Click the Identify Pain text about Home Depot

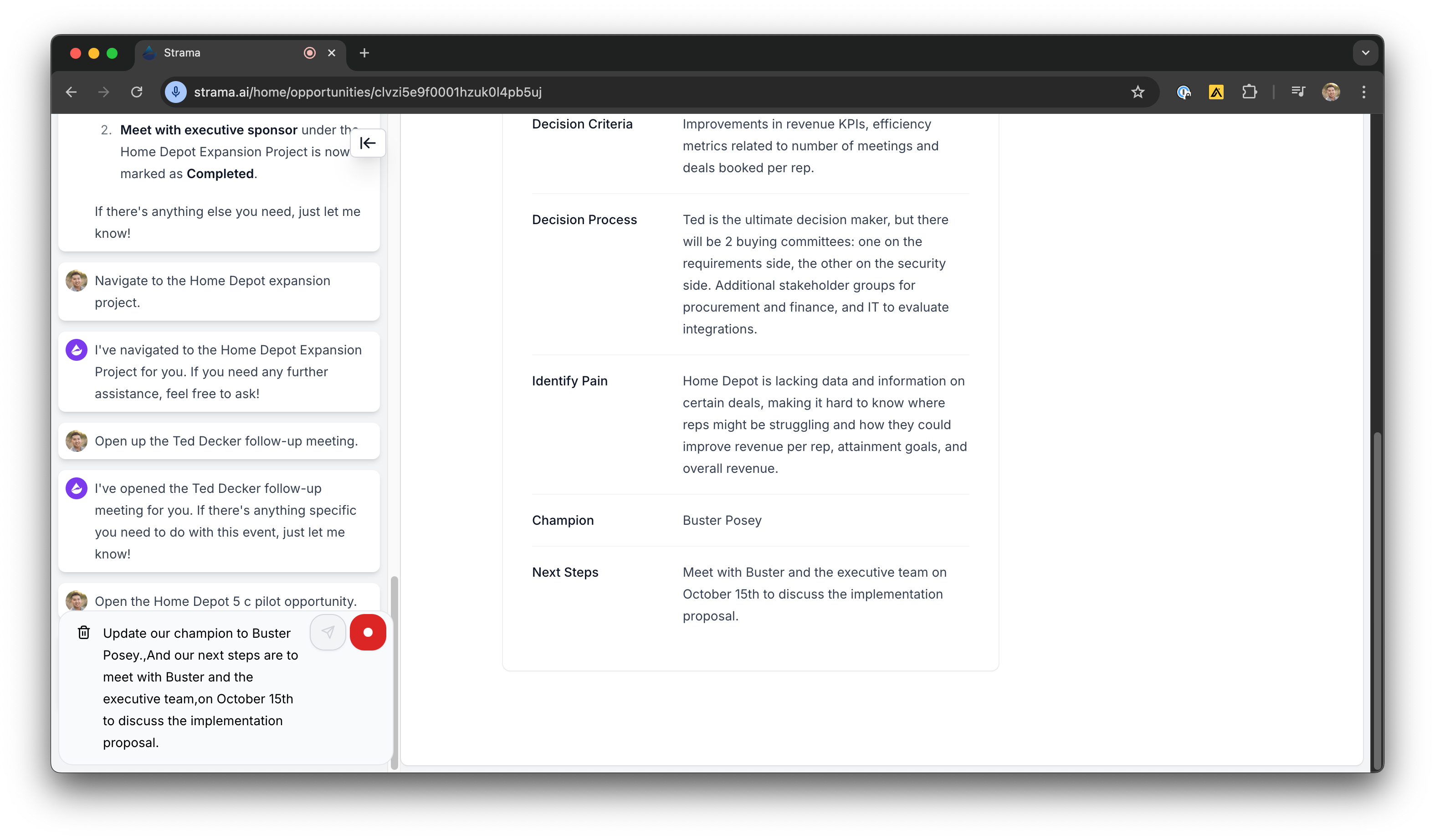825,425
